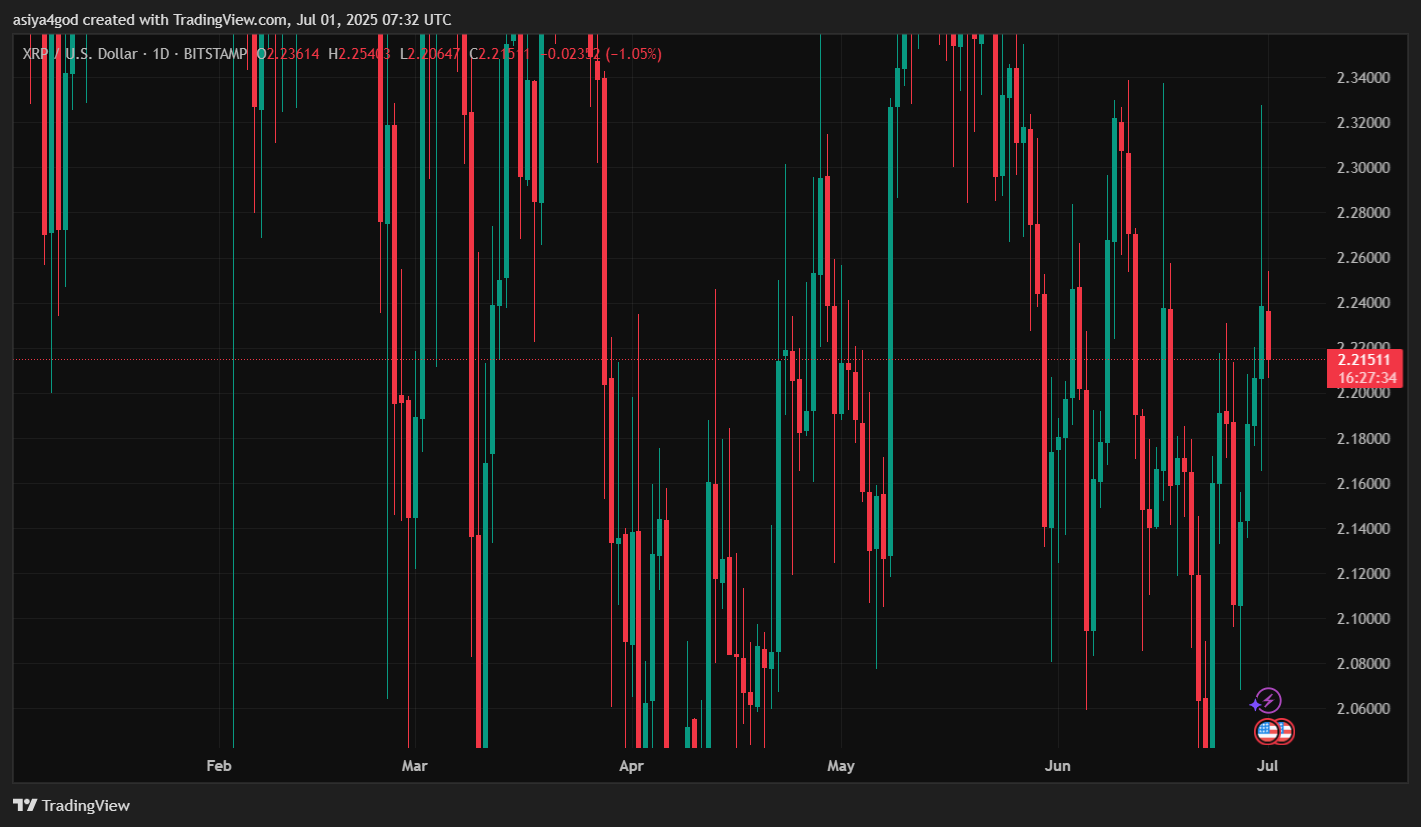Click the 2.10000 price axis label
Screen dimensions: 1421x827
1363,619
